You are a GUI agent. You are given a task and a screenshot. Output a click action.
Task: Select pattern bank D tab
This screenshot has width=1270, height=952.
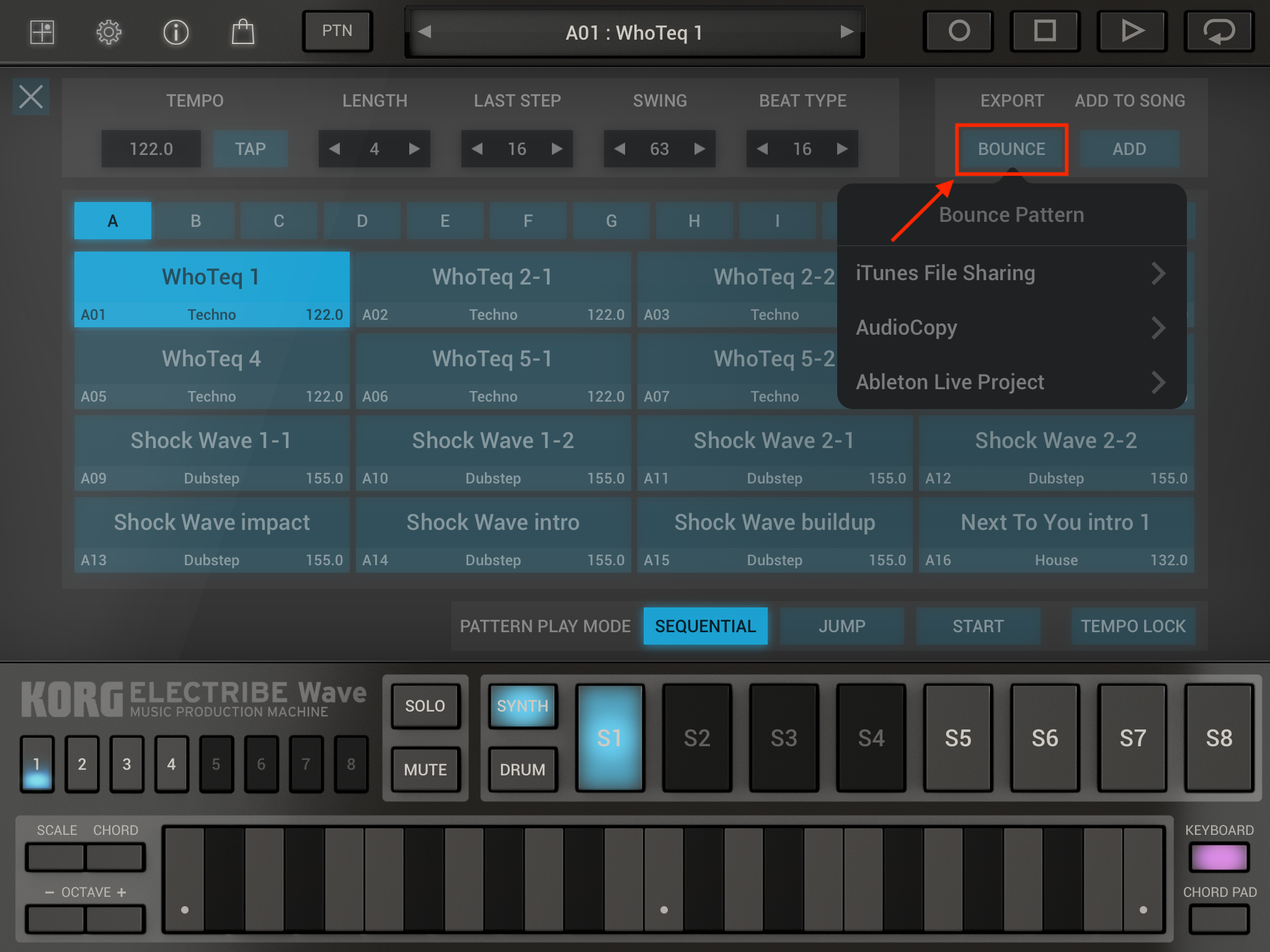[362, 221]
